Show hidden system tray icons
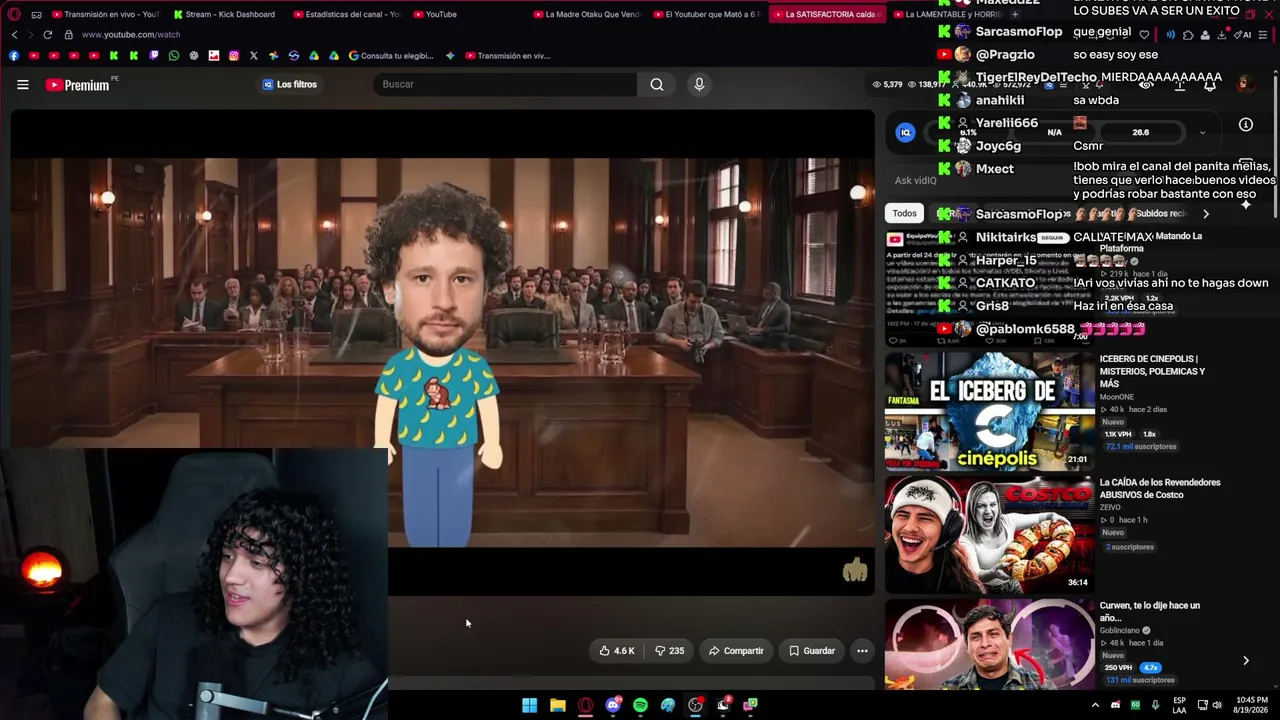Viewport: 1280px width, 720px height. point(1095,705)
